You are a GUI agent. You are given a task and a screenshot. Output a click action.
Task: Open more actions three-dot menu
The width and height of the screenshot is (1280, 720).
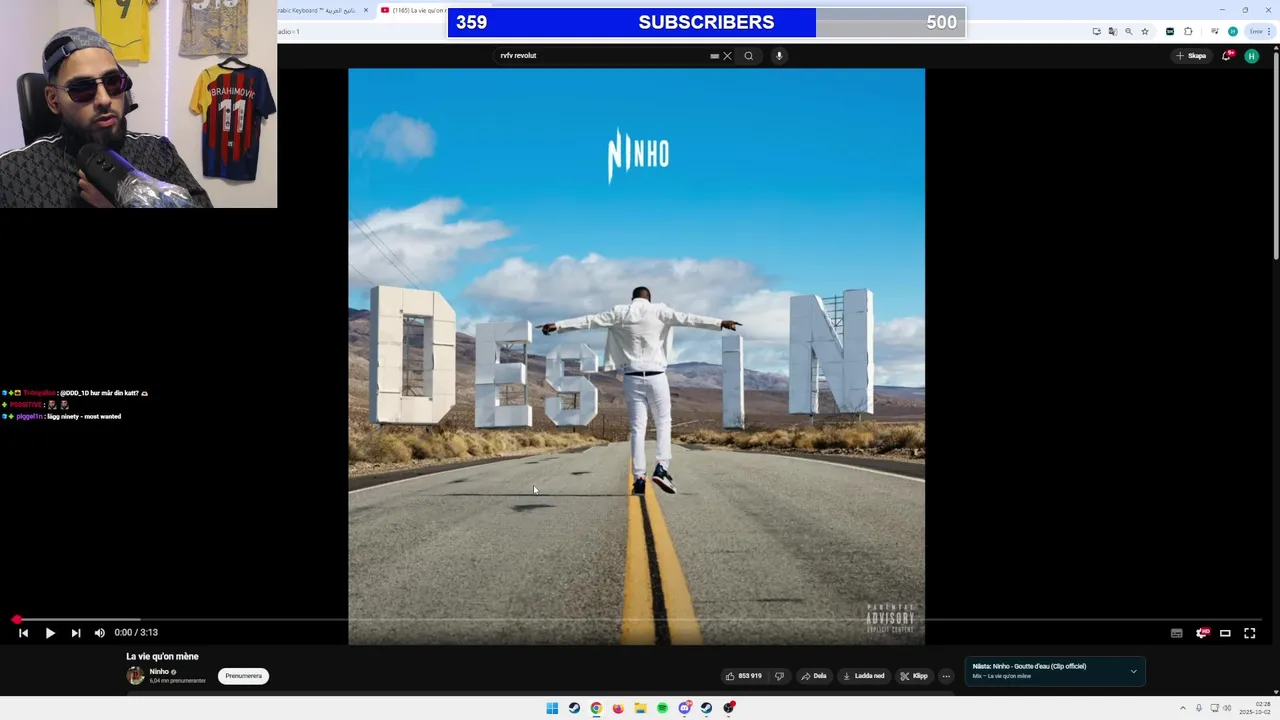click(946, 676)
